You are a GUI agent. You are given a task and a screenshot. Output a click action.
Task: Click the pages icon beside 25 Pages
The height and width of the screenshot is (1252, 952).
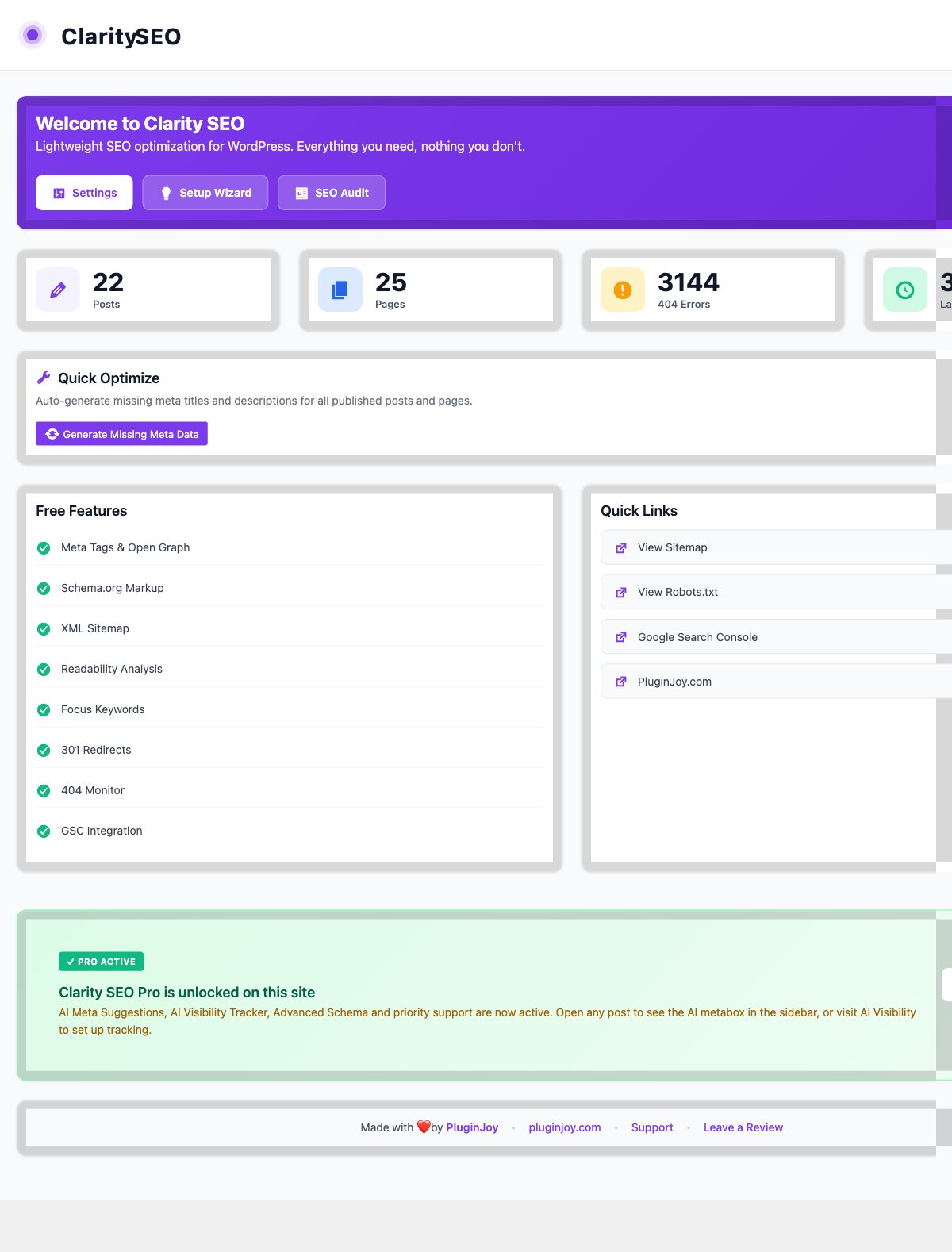[x=340, y=290]
